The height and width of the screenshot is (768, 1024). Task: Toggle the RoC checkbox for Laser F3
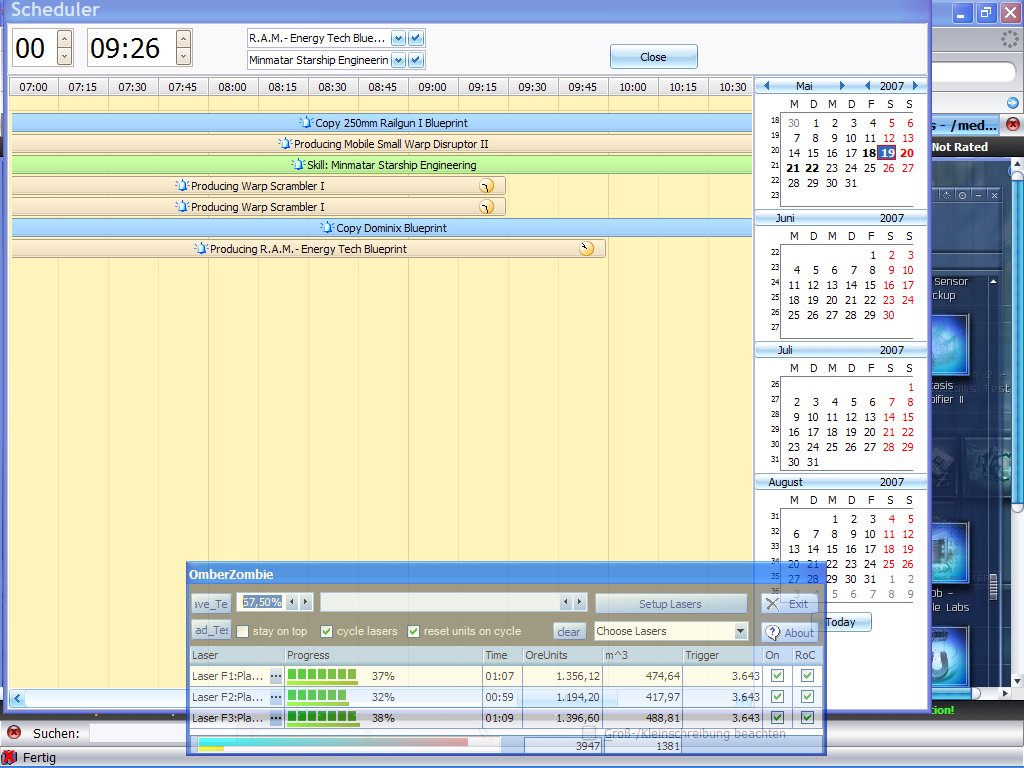(x=808, y=718)
